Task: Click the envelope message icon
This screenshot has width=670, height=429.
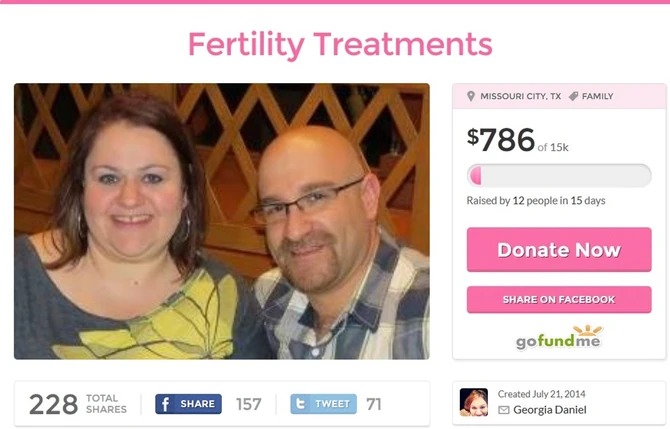Action: pos(504,410)
